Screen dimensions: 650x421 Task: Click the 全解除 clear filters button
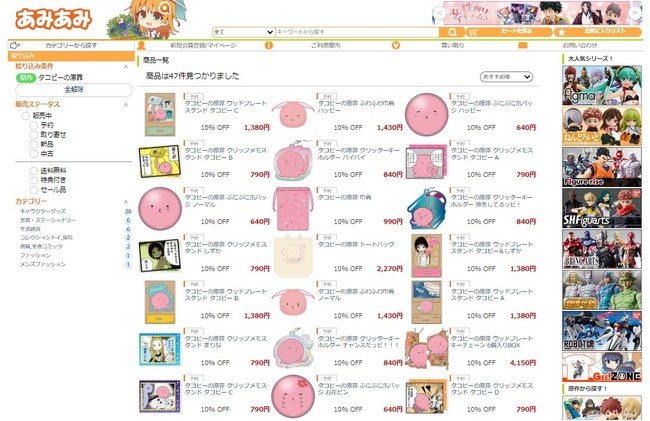point(74,90)
